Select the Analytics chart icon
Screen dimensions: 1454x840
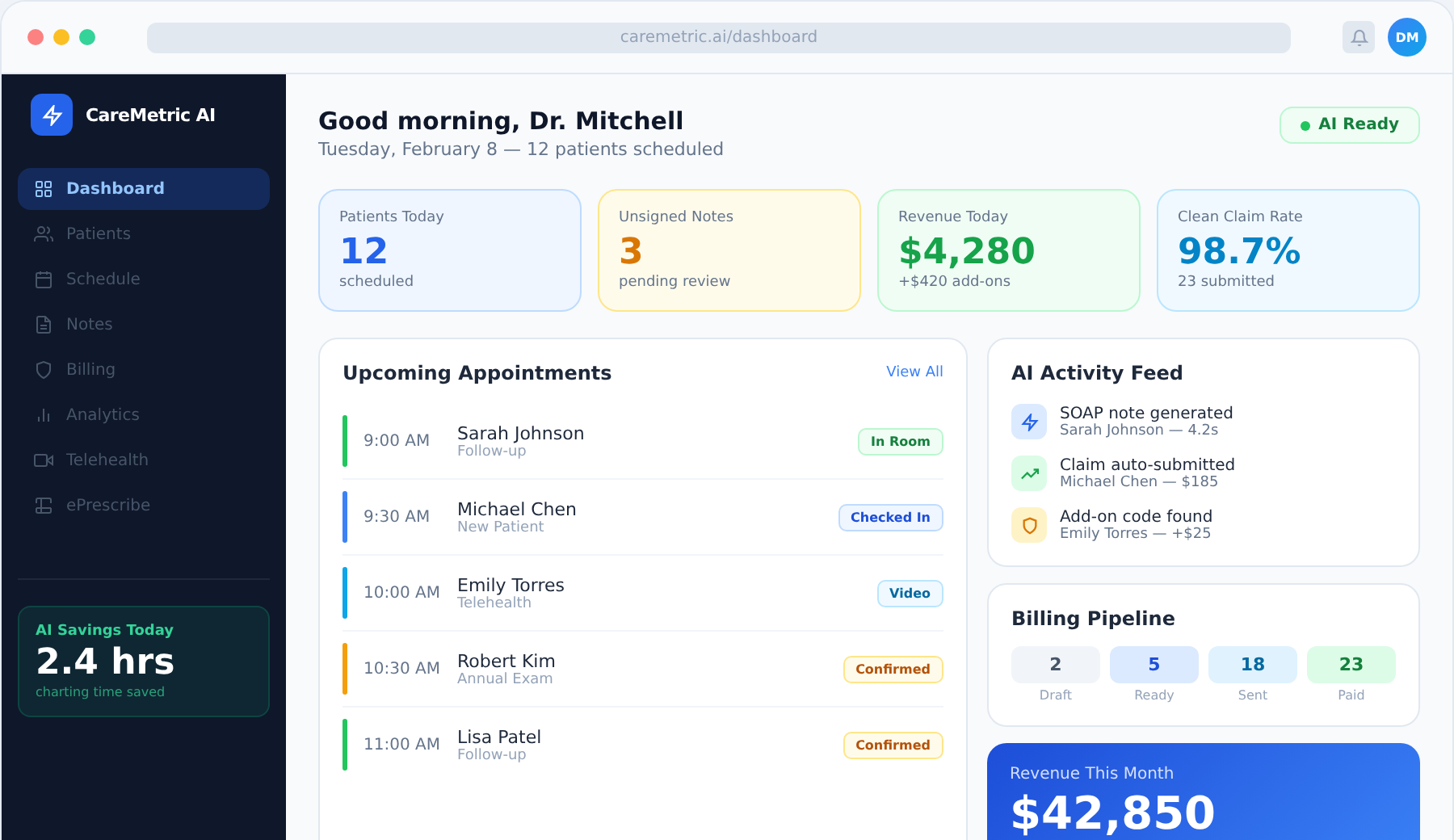44,414
